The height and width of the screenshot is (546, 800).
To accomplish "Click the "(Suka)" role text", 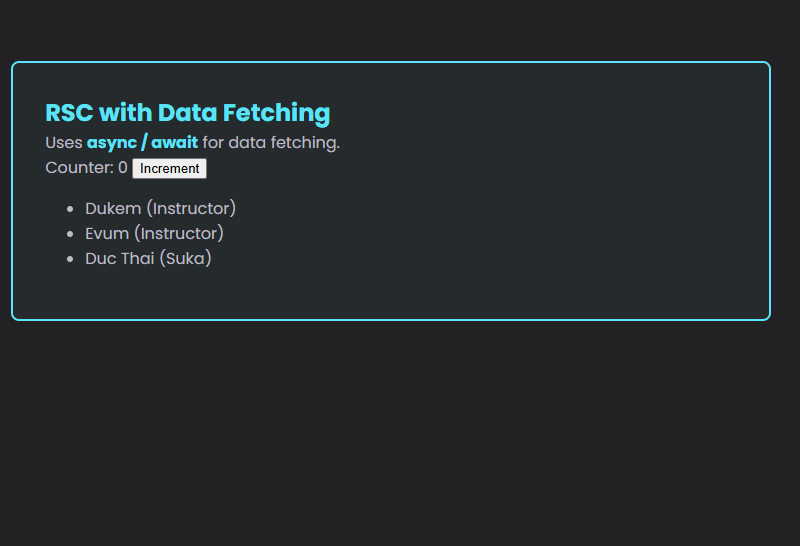I will click(185, 258).
